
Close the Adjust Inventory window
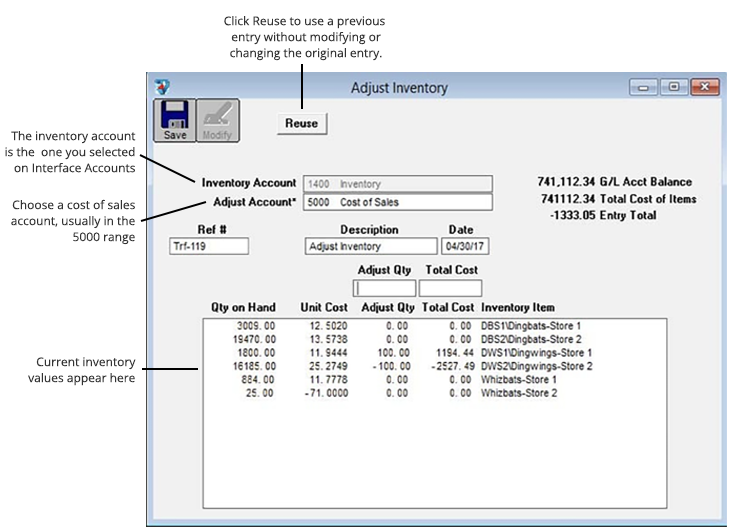(x=704, y=88)
